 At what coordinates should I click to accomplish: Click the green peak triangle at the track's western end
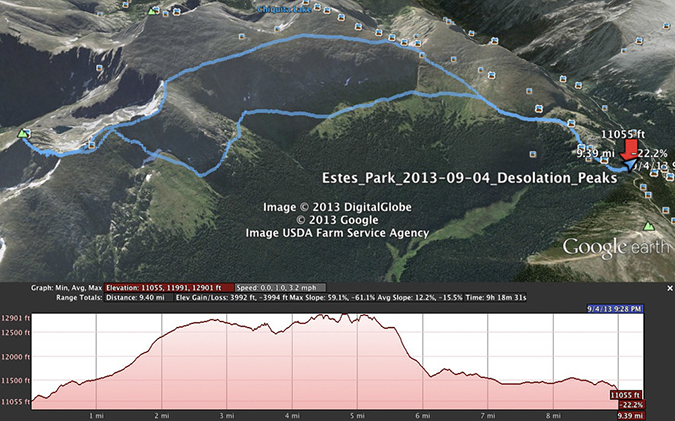[22, 133]
